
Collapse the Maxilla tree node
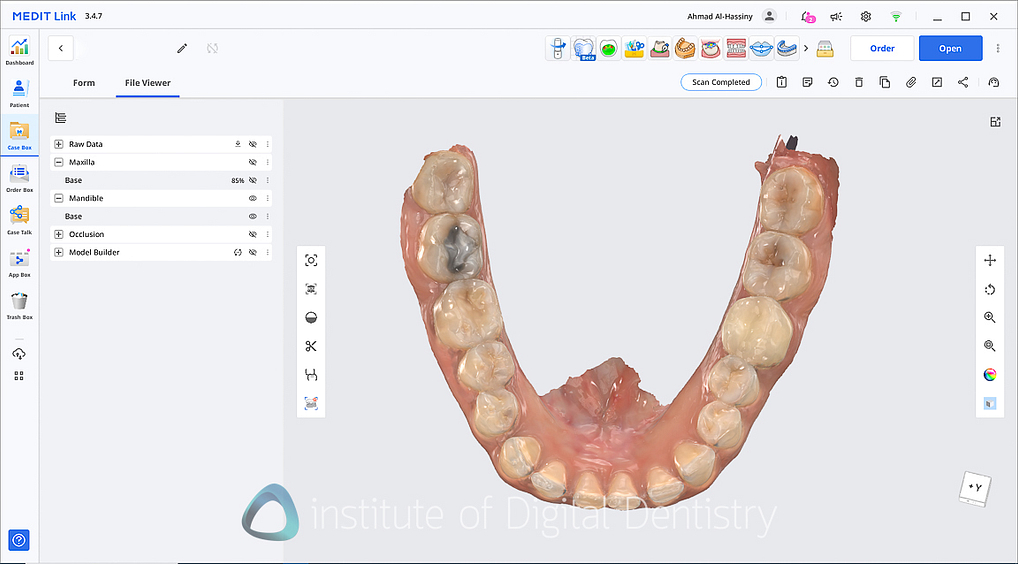pos(58,162)
